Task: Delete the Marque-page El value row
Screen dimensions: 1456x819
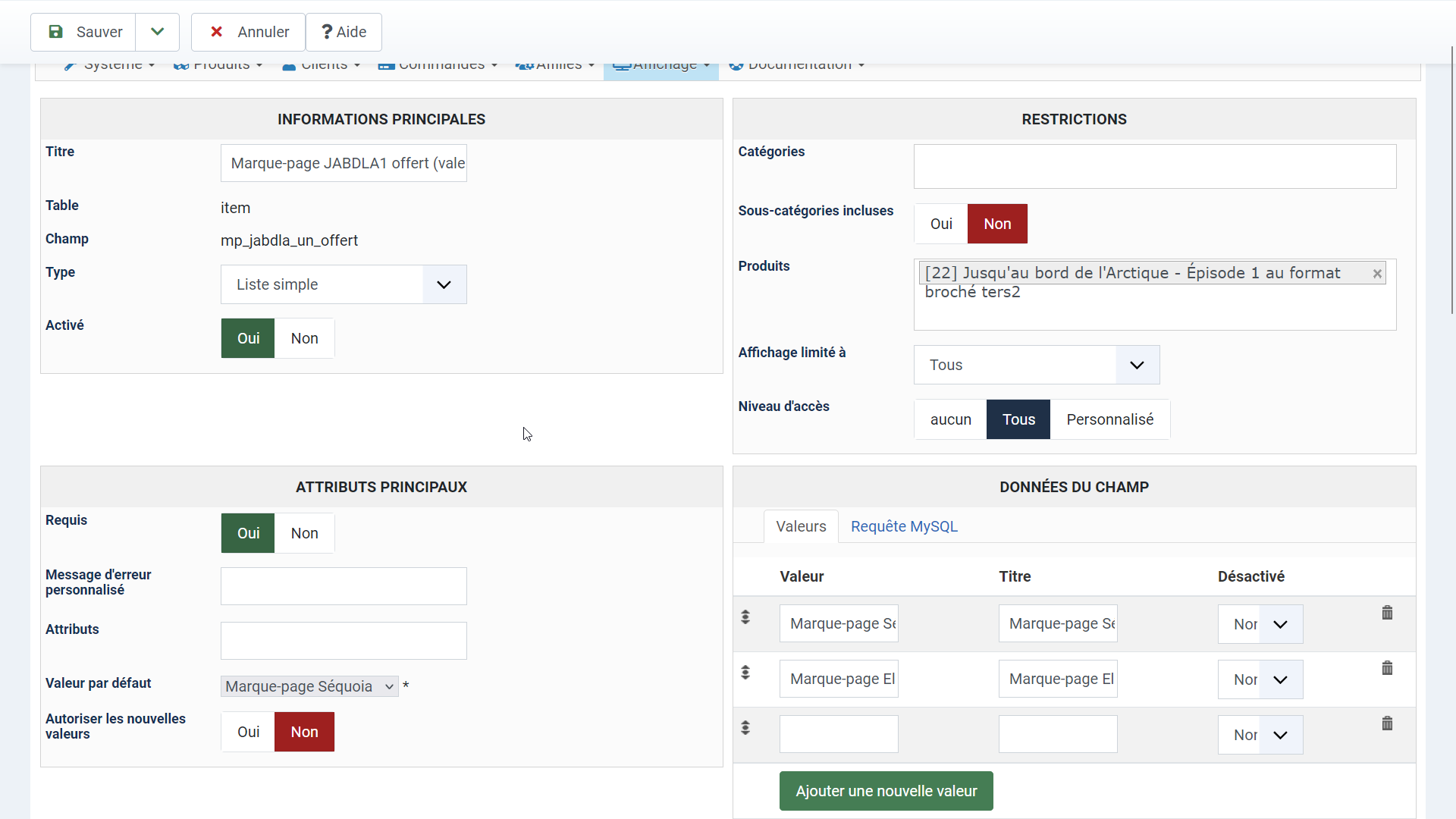Action: (1387, 668)
